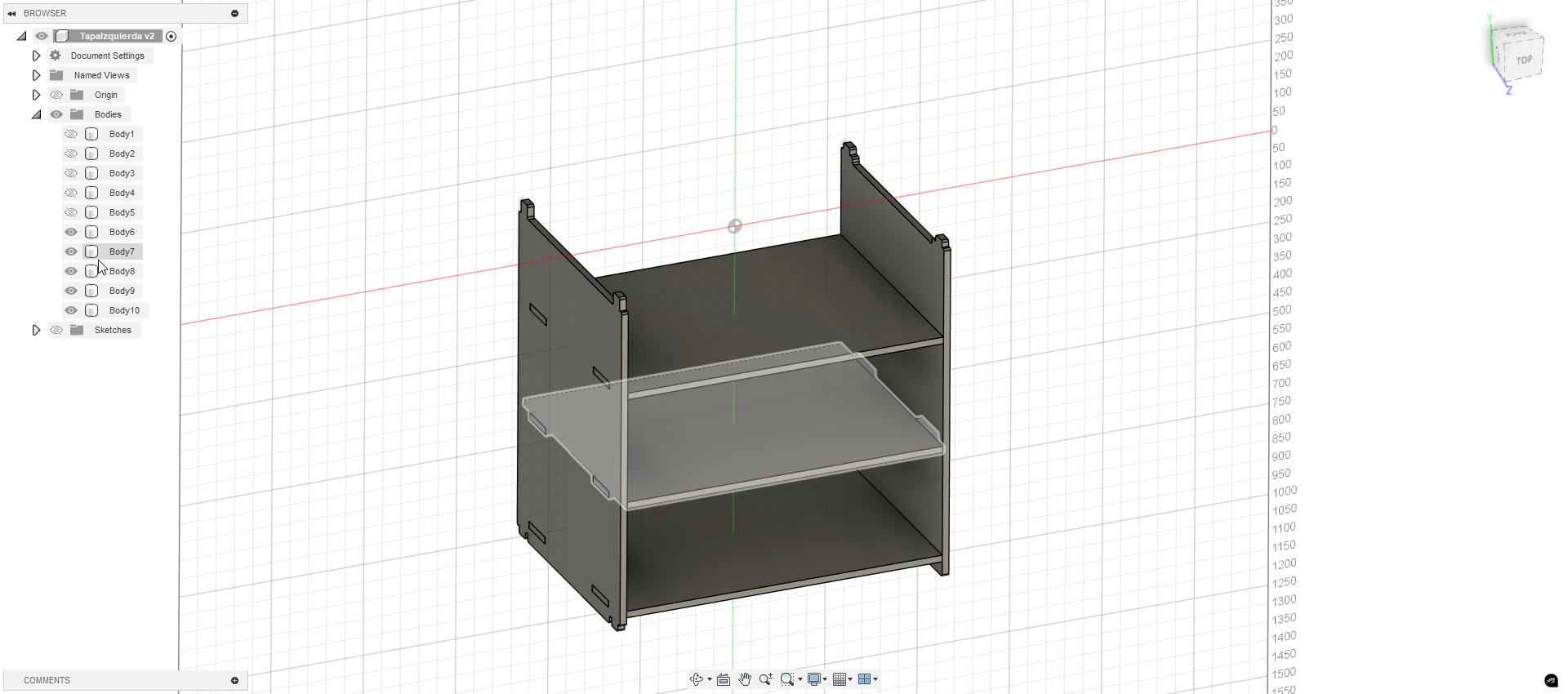Image resolution: width=1568 pixels, height=694 pixels.
Task: Select Body6 in the tree
Action: [122, 232]
